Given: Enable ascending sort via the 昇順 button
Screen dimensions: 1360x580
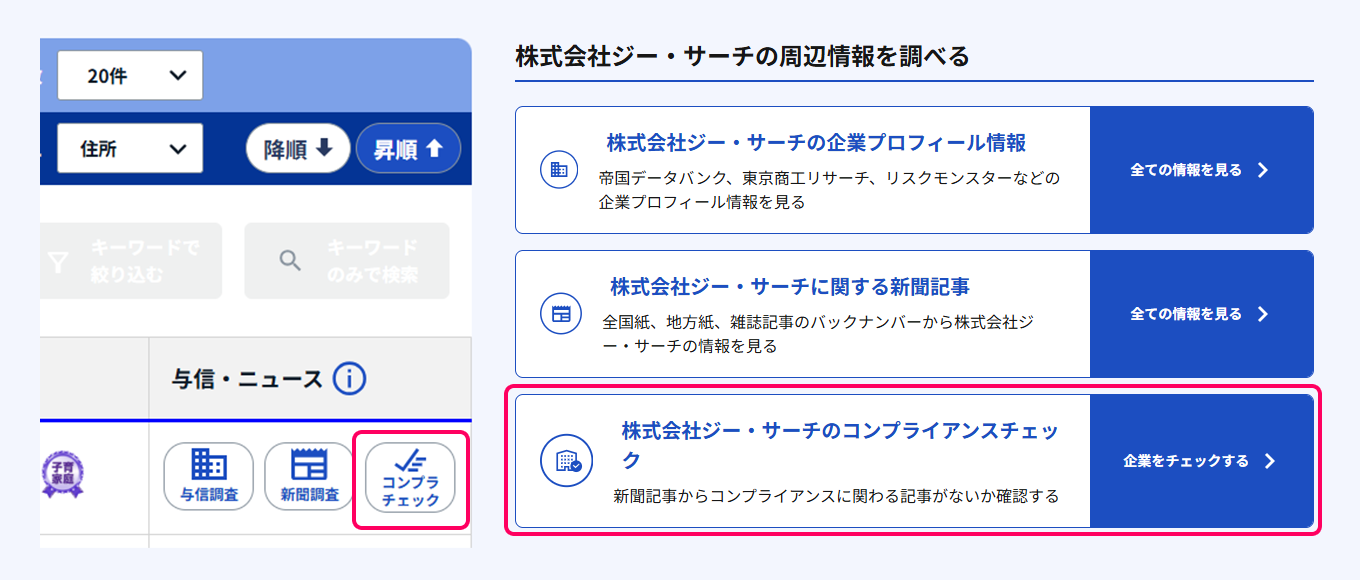Looking at the screenshot, I should point(408,147).
